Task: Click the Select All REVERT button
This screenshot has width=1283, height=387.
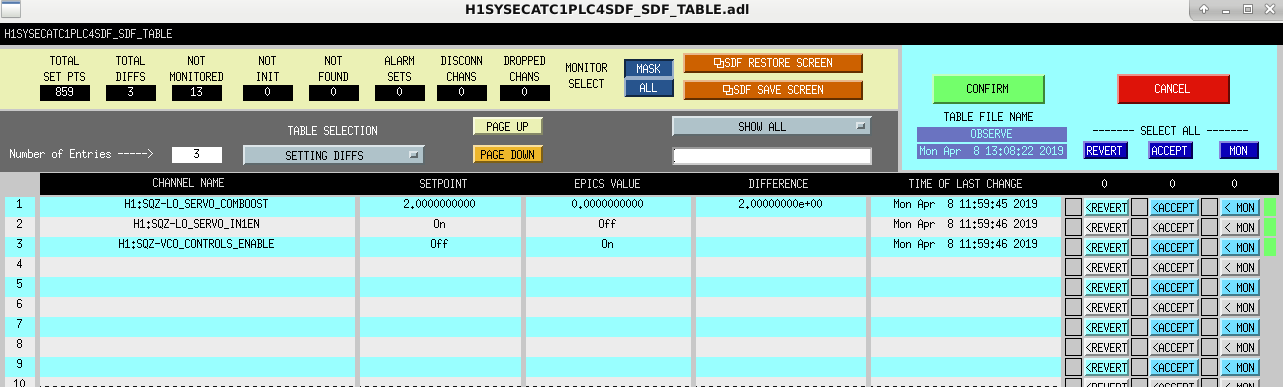Action: click(x=1106, y=151)
